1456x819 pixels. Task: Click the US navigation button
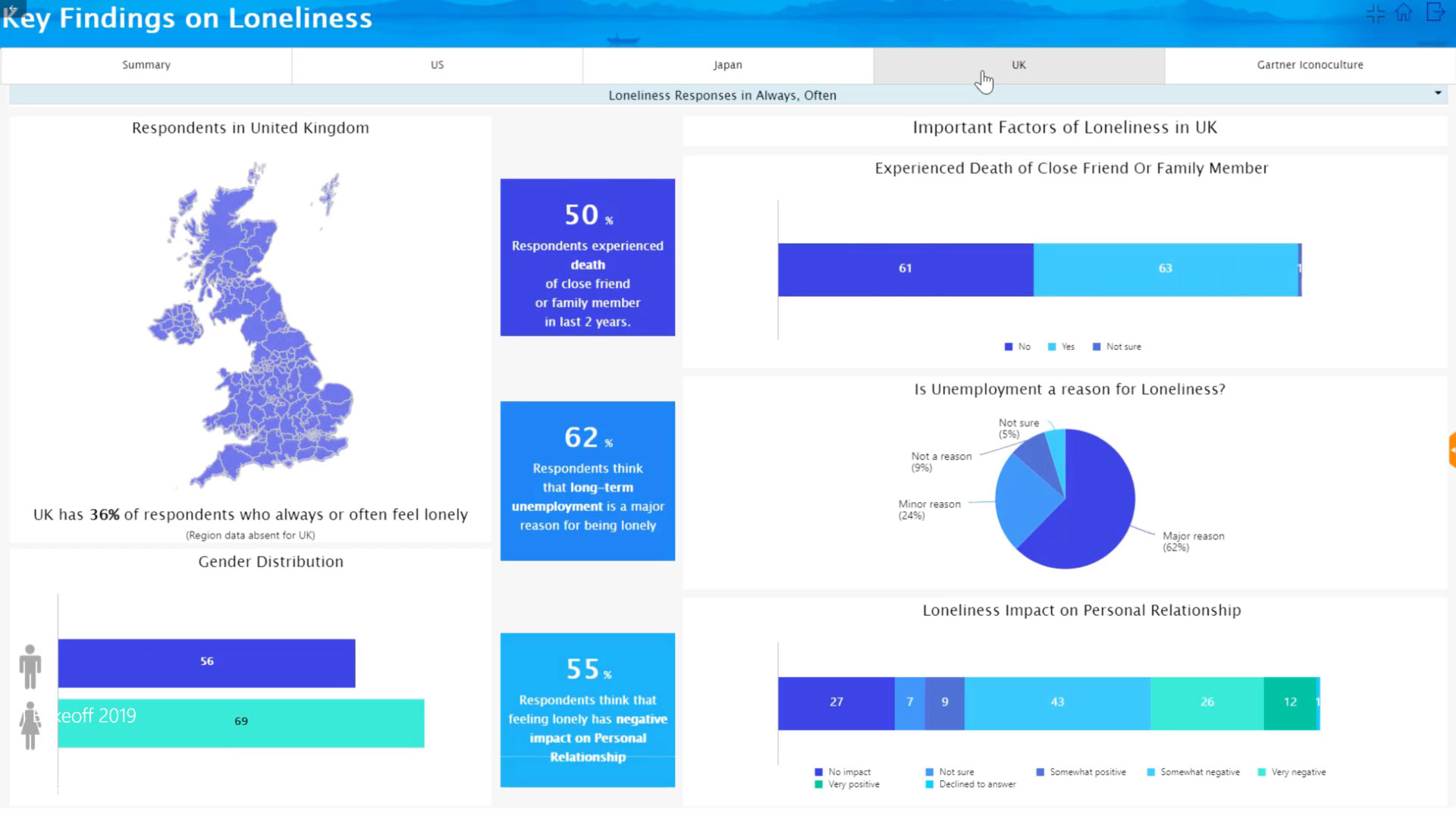click(437, 64)
